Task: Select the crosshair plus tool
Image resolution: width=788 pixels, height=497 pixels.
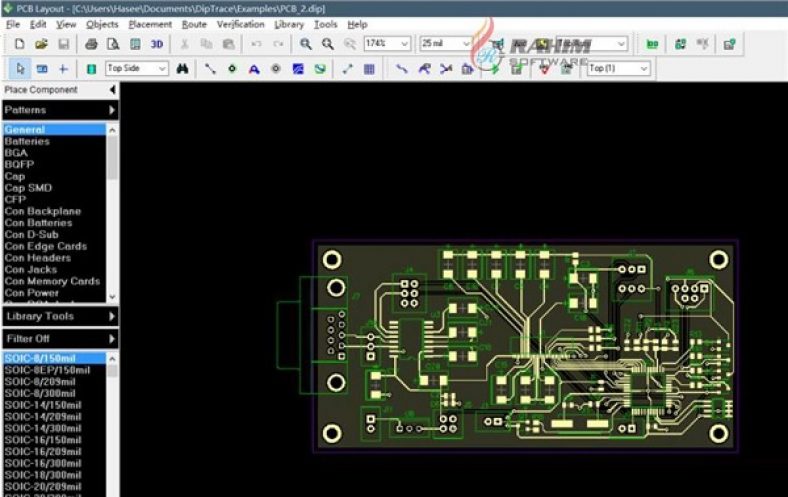Action: pyautogui.click(x=63, y=69)
